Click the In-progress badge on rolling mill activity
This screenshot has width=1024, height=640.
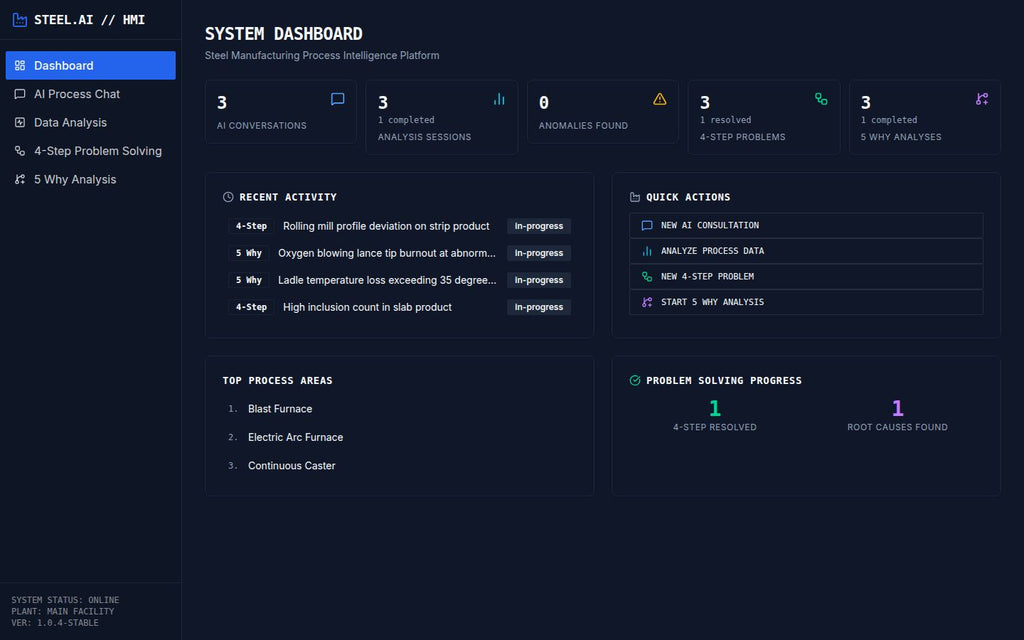(538, 226)
